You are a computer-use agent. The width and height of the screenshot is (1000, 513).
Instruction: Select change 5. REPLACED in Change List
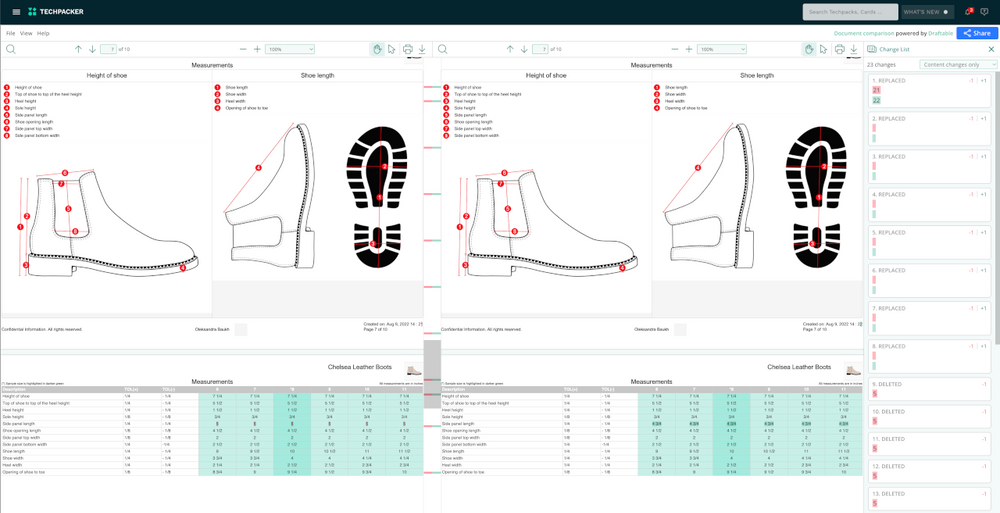pyautogui.click(x=929, y=242)
